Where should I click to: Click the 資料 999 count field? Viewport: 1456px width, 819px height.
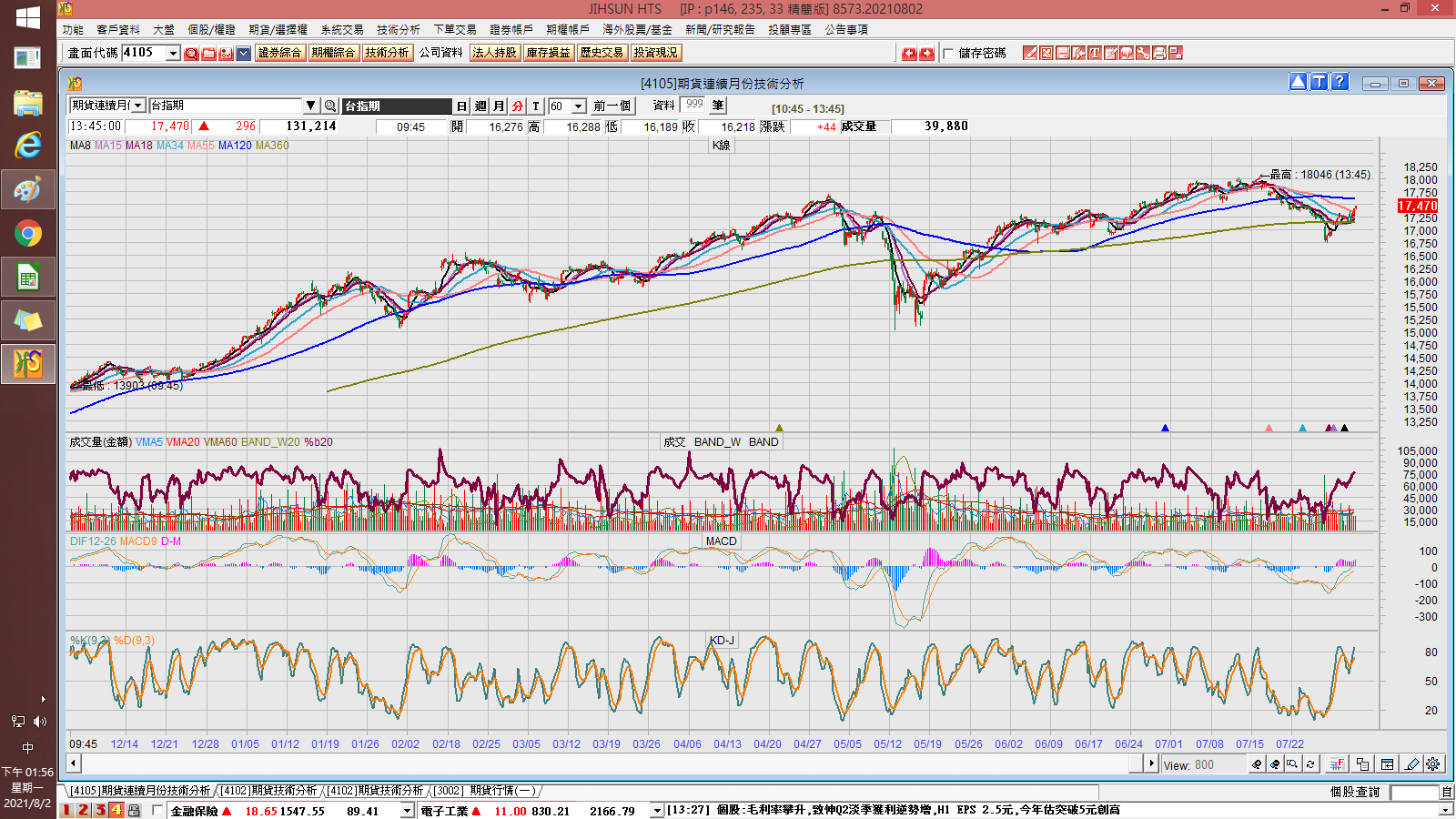(x=694, y=105)
